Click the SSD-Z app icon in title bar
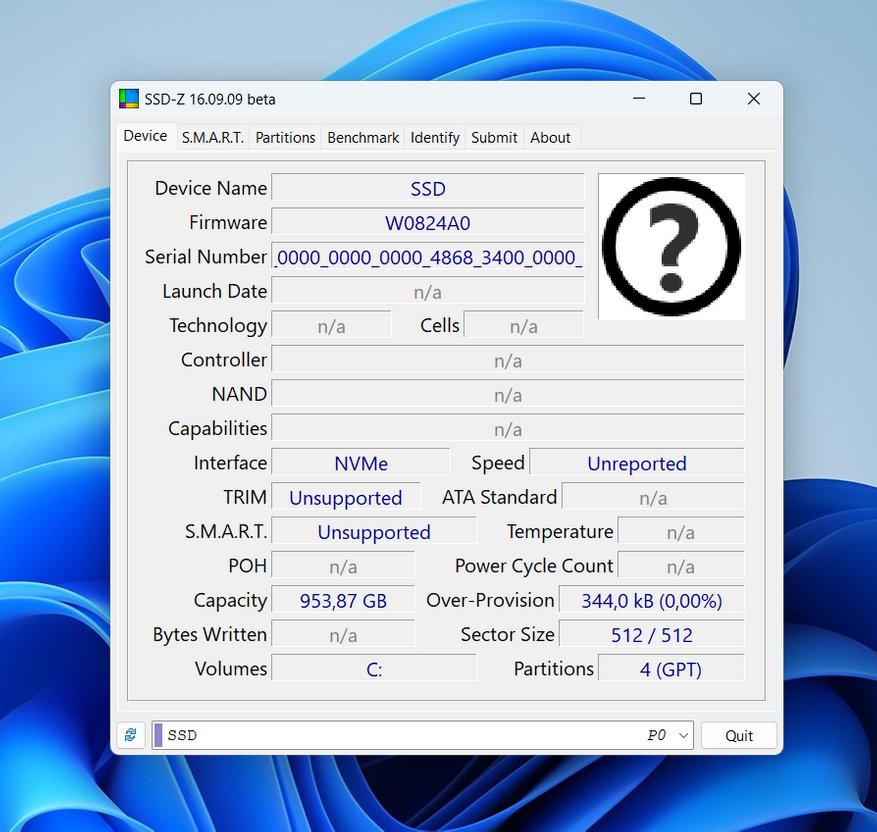This screenshot has height=832, width=877. click(x=129, y=99)
